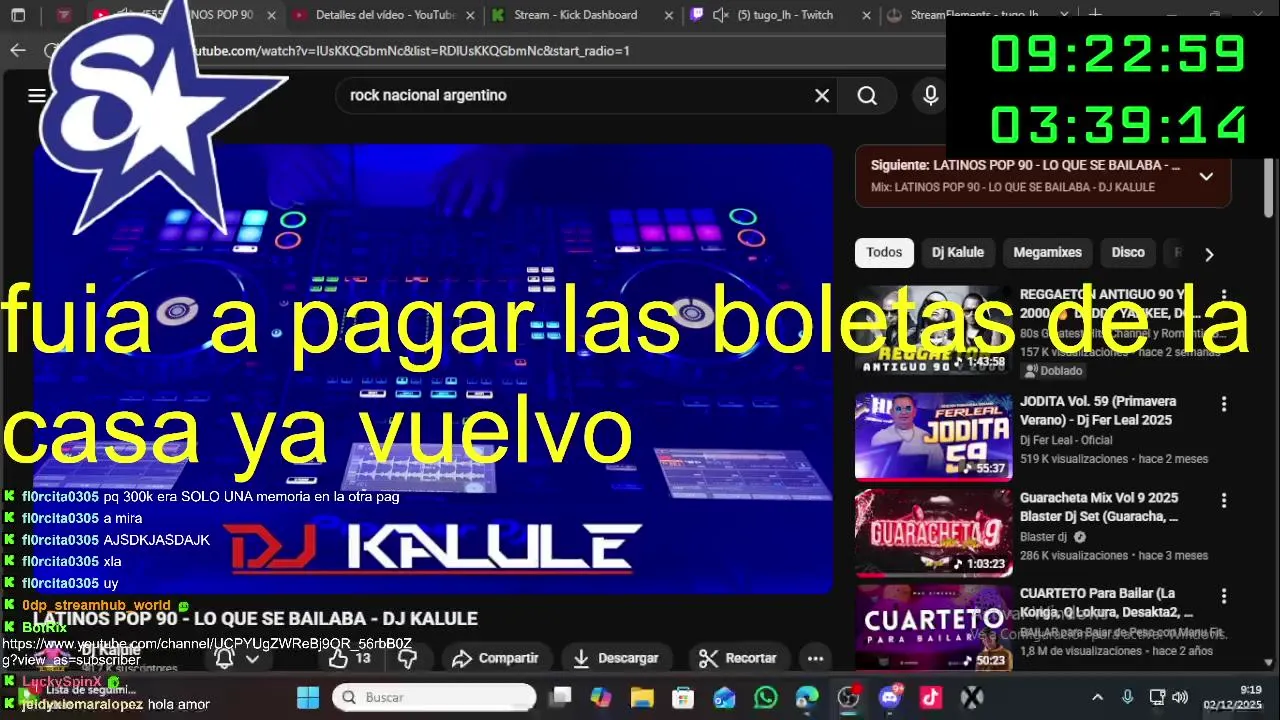
Task: Open network settings in system tray
Action: click(1157, 697)
